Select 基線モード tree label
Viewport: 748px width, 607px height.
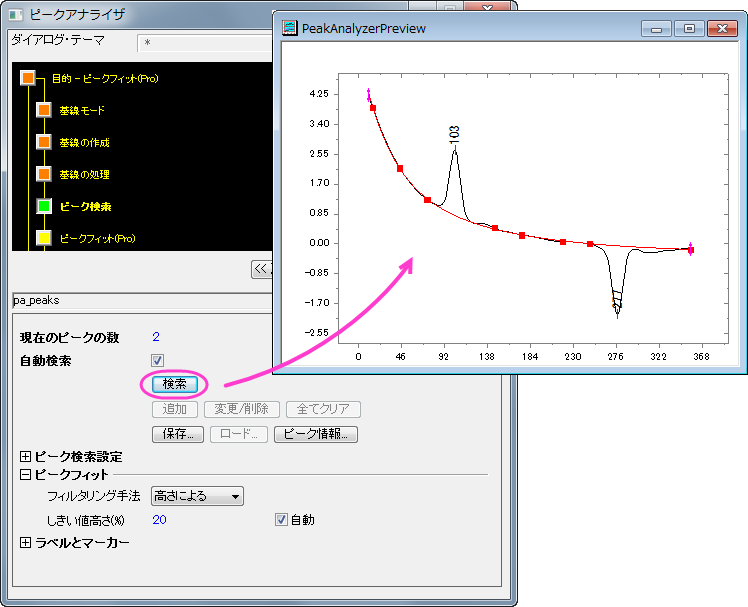82,111
